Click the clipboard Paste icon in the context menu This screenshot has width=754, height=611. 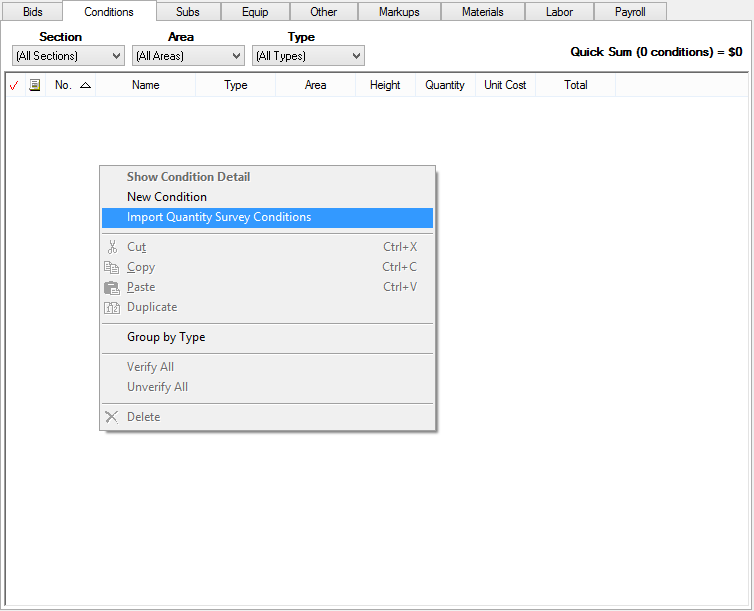[x=112, y=287]
